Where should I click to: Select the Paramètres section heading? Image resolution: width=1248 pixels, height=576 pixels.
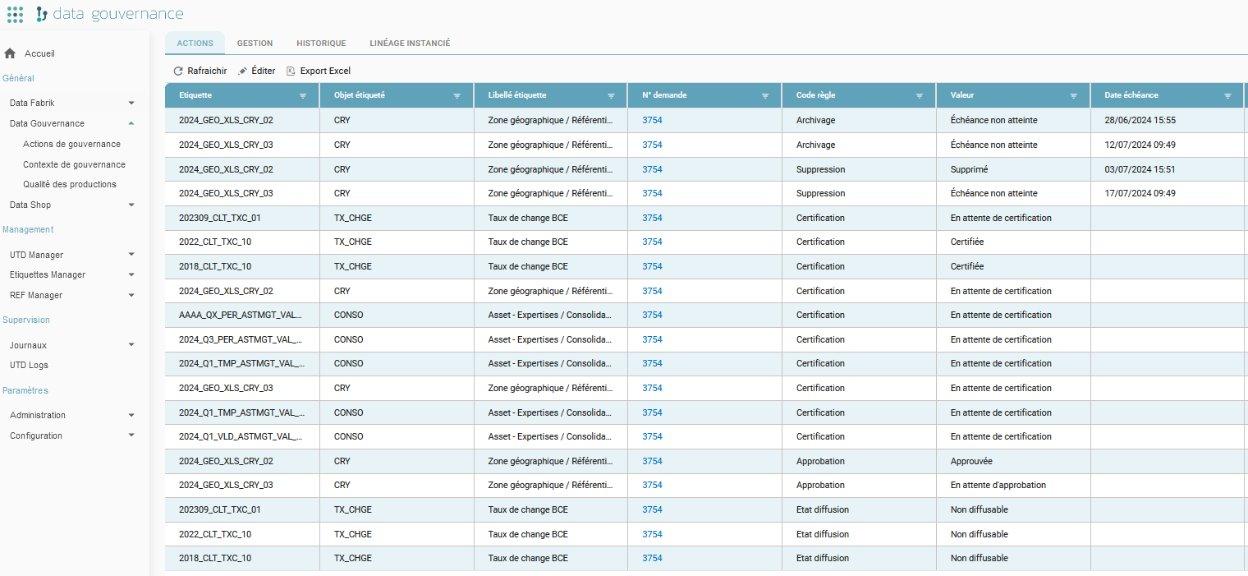(x=25, y=390)
